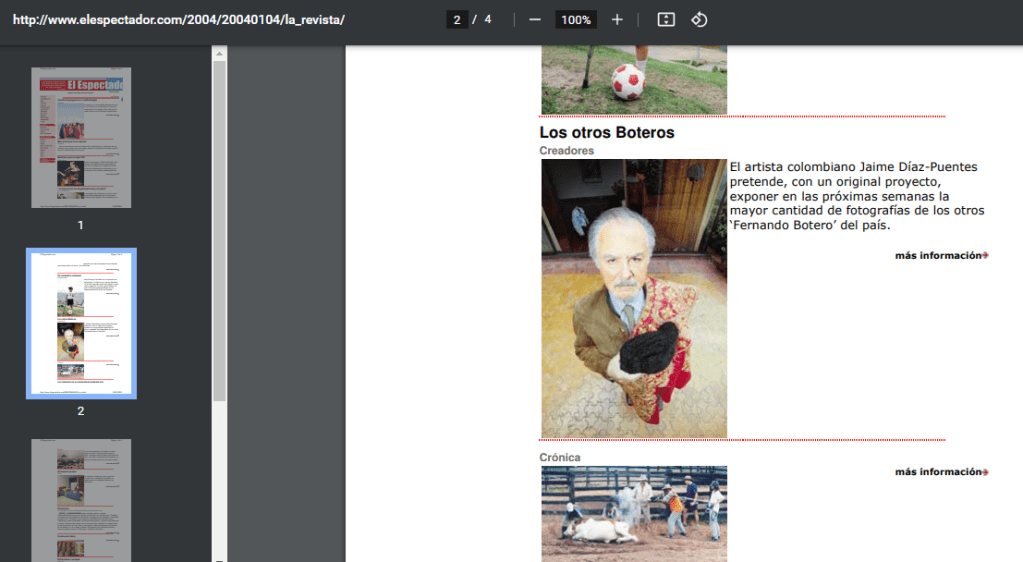The image size is (1023, 562).
Task: Click the soccer ball photo
Action: (x=634, y=80)
